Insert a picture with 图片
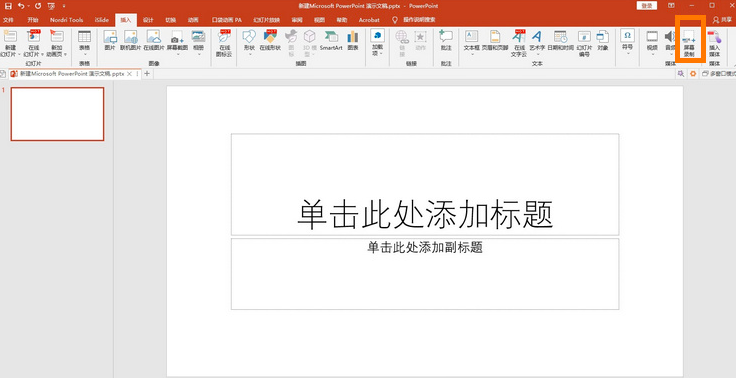Screen dimensions: 736x378 (x=110, y=41)
